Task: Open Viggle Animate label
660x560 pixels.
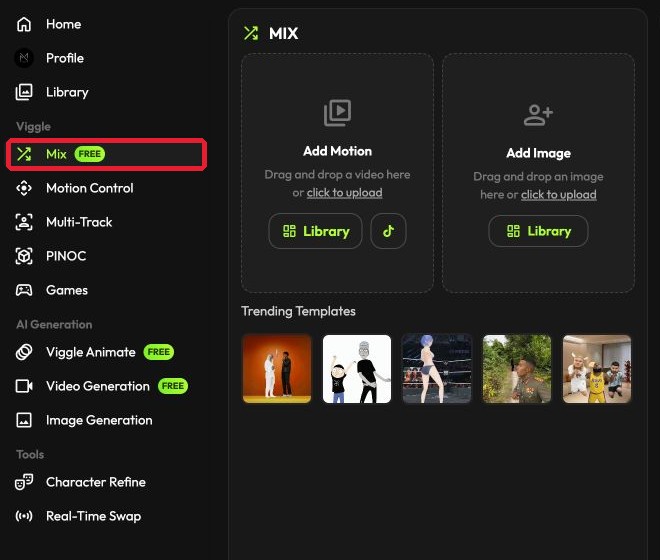Action: pyautogui.click(x=91, y=352)
